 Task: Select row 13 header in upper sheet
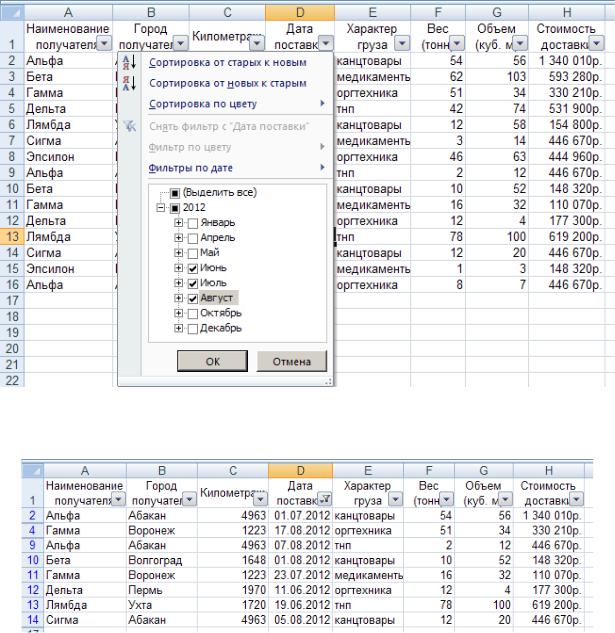tap(12, 237)
